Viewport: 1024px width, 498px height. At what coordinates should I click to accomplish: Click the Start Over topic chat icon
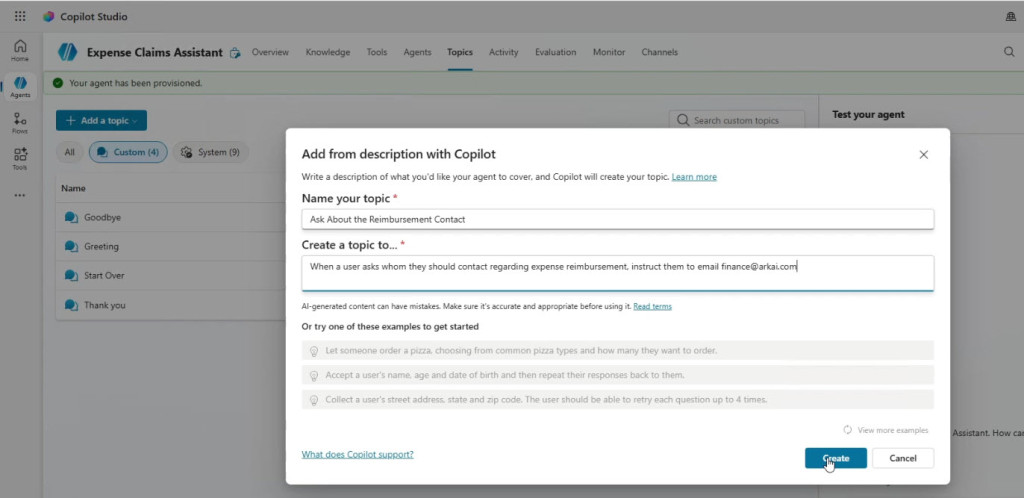71,275
